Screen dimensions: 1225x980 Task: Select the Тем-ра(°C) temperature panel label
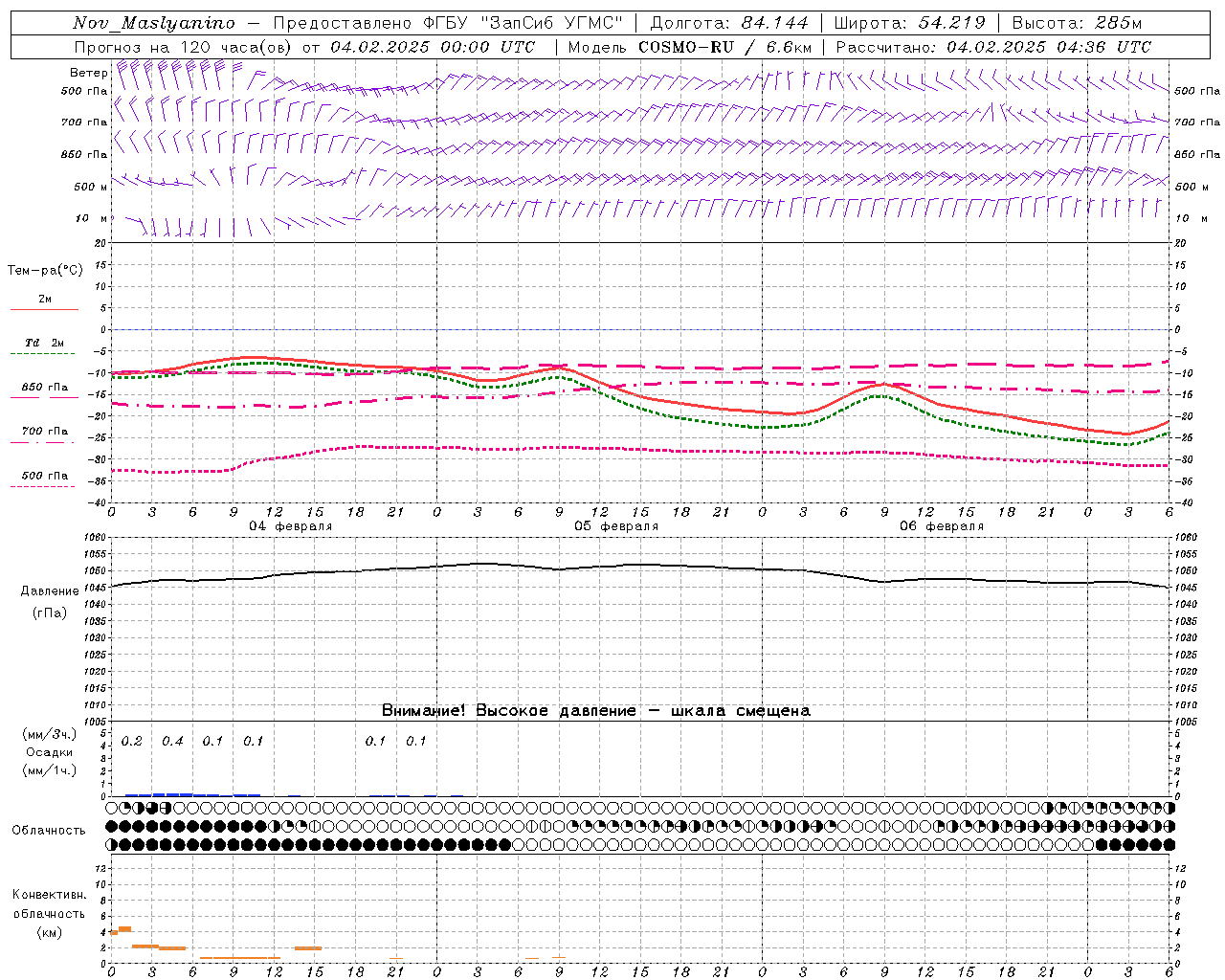coord(45,271)
